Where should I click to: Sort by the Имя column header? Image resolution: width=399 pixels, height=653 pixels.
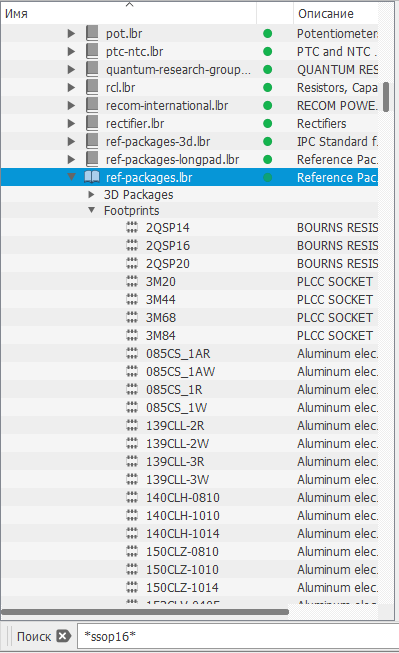(129, 13)
